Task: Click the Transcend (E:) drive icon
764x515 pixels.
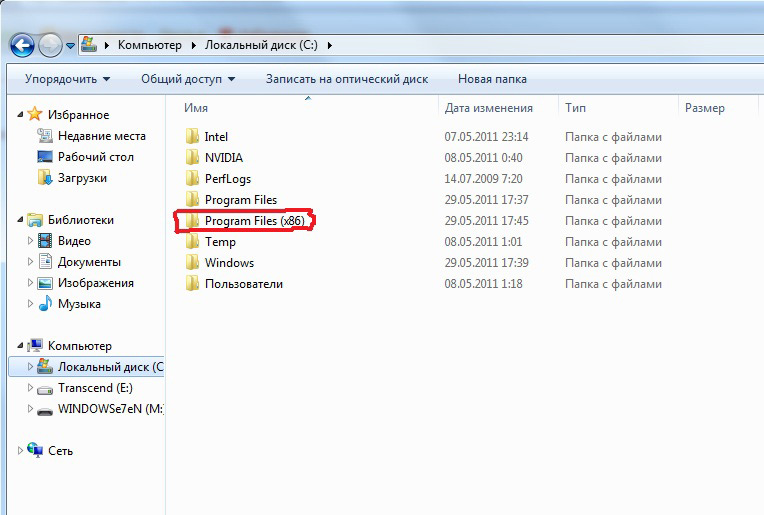Action: [45, 389]
